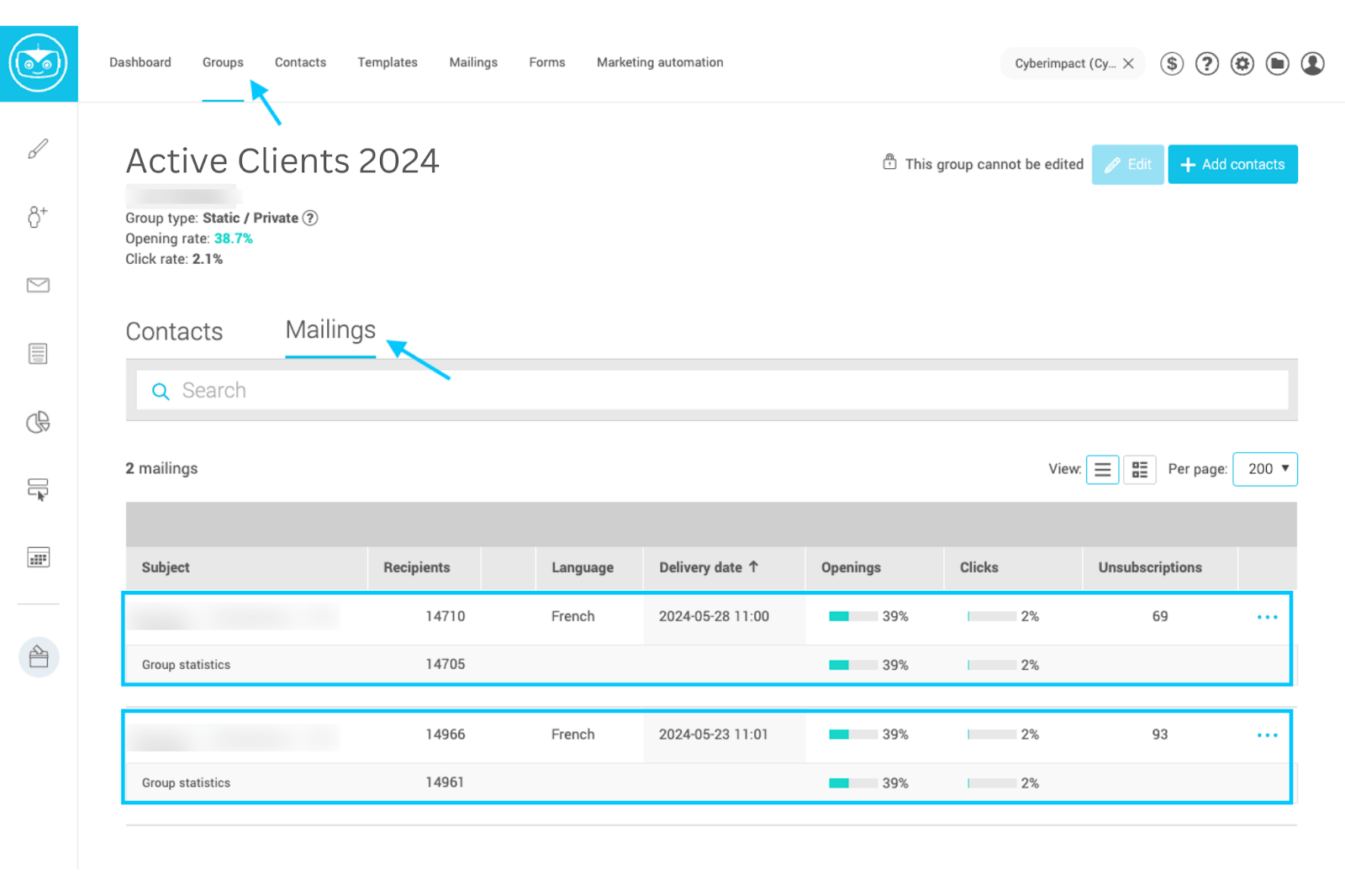This screenshot has width=1345, height=896.
Task: Click clicks progress bar of 14966 mailing
Action: point(992,735)
